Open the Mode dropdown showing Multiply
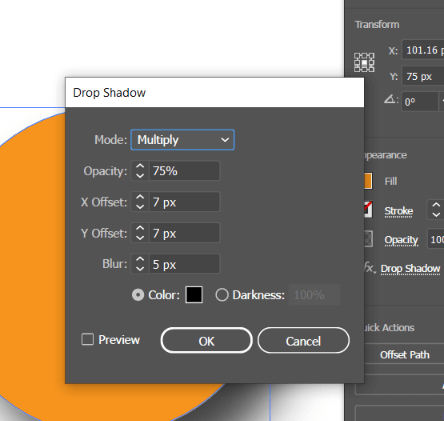Image resolution: width=444 pixels, height=421 pixels. [182, 140]
